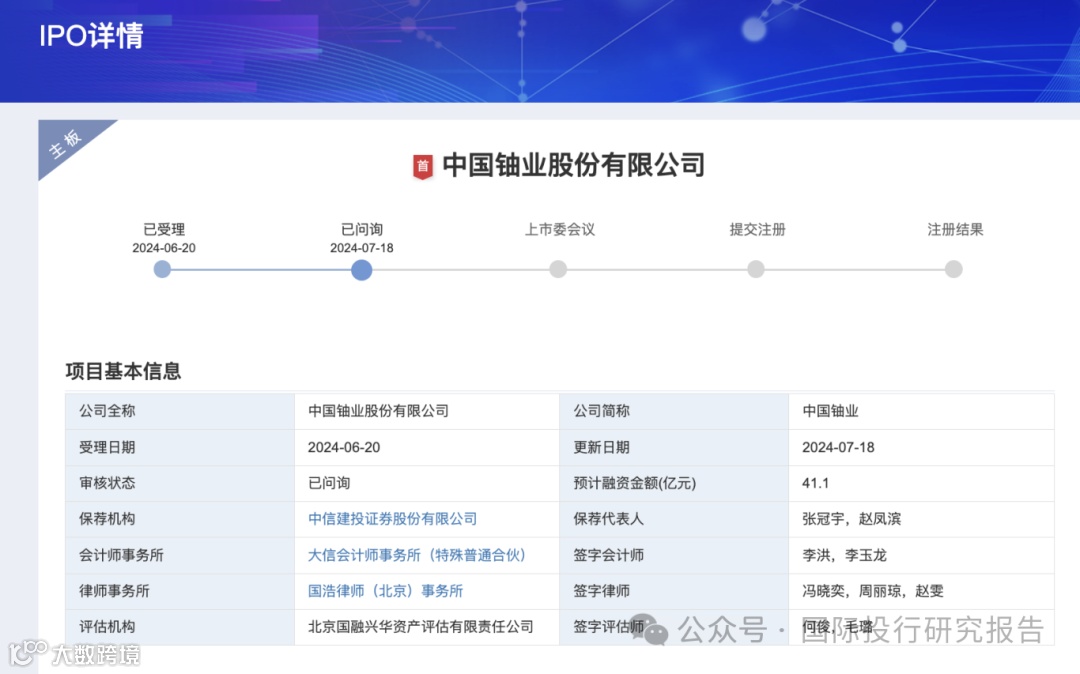Click the 注册结果 stage label
This screenshot has width=1080, height=674.
coord(955,229)
